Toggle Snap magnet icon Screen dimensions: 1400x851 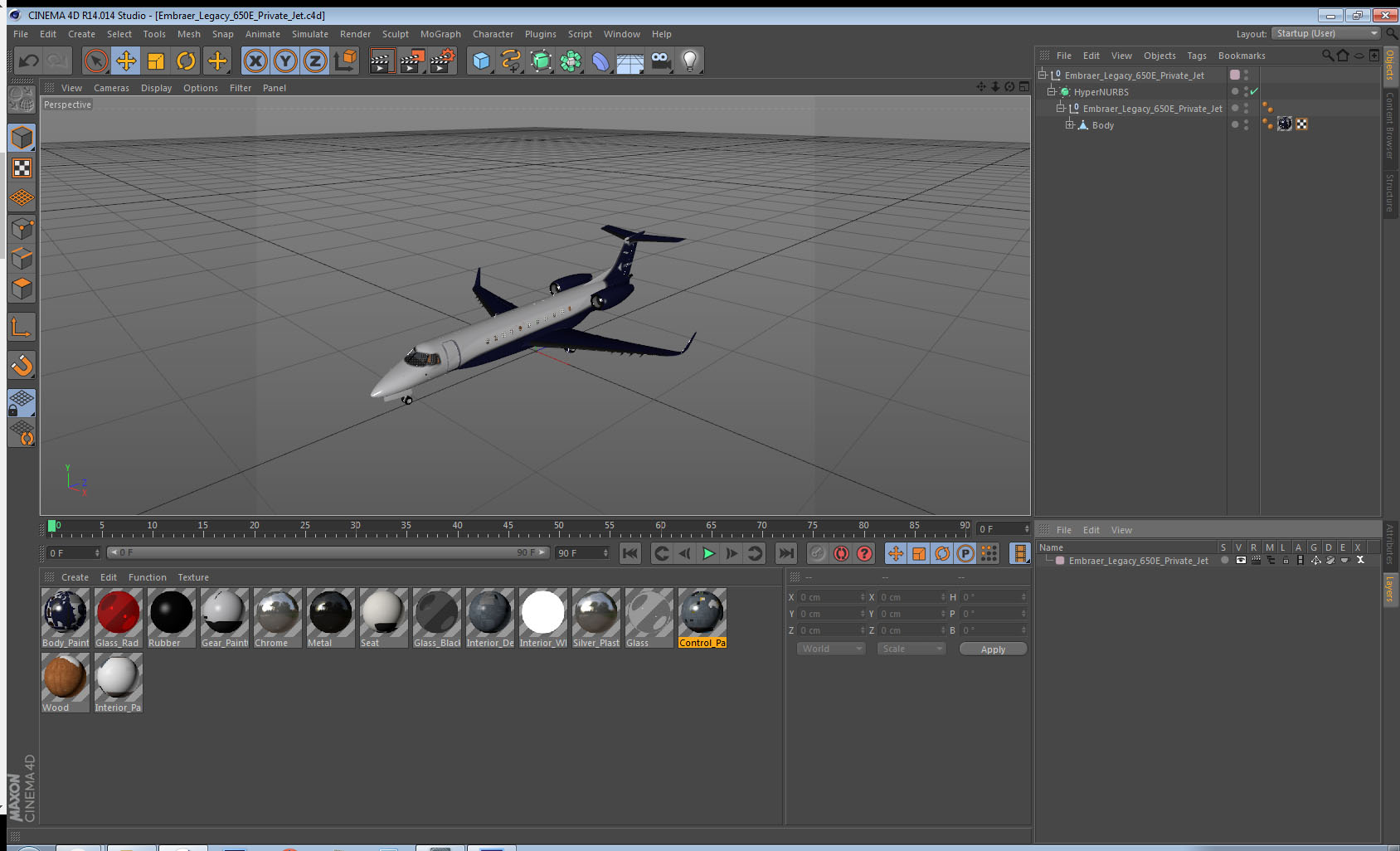tap(22, 365)
